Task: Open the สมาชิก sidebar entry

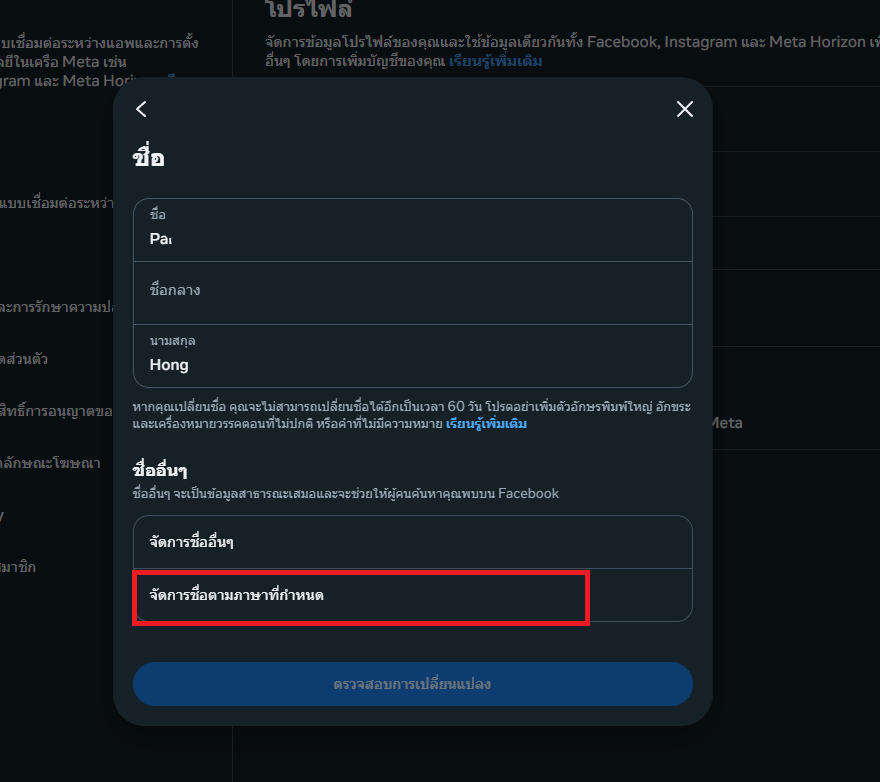Action: click(18, 567)
